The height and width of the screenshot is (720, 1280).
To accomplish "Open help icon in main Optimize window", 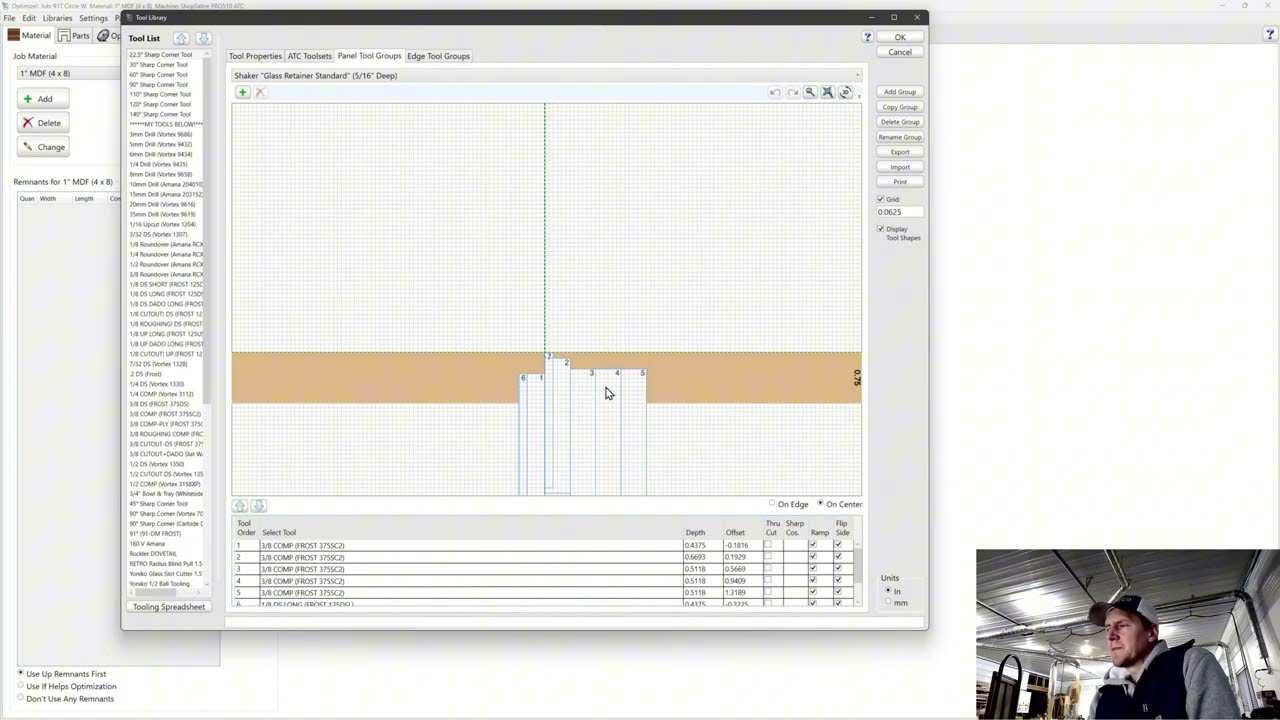I will point(1269,34).
